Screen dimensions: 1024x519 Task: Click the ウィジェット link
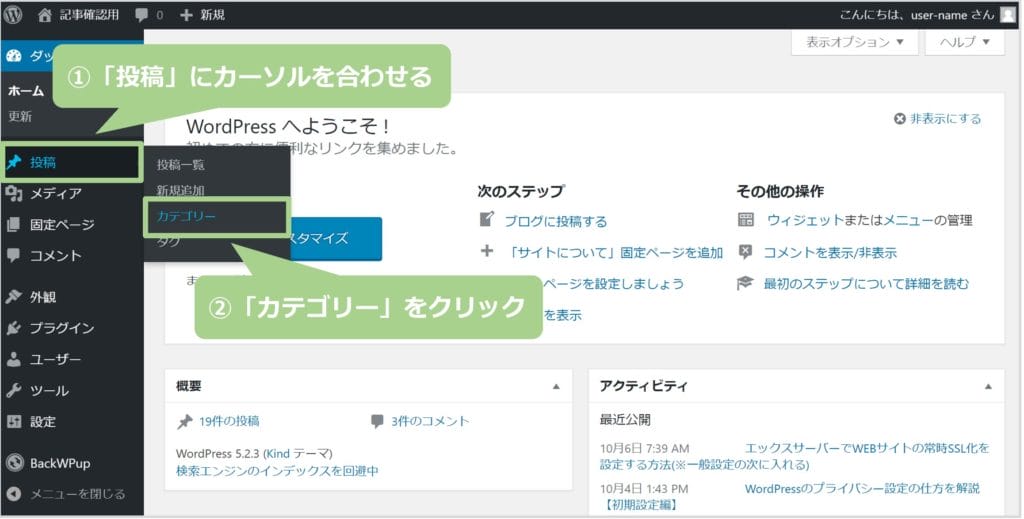[805, 220]
